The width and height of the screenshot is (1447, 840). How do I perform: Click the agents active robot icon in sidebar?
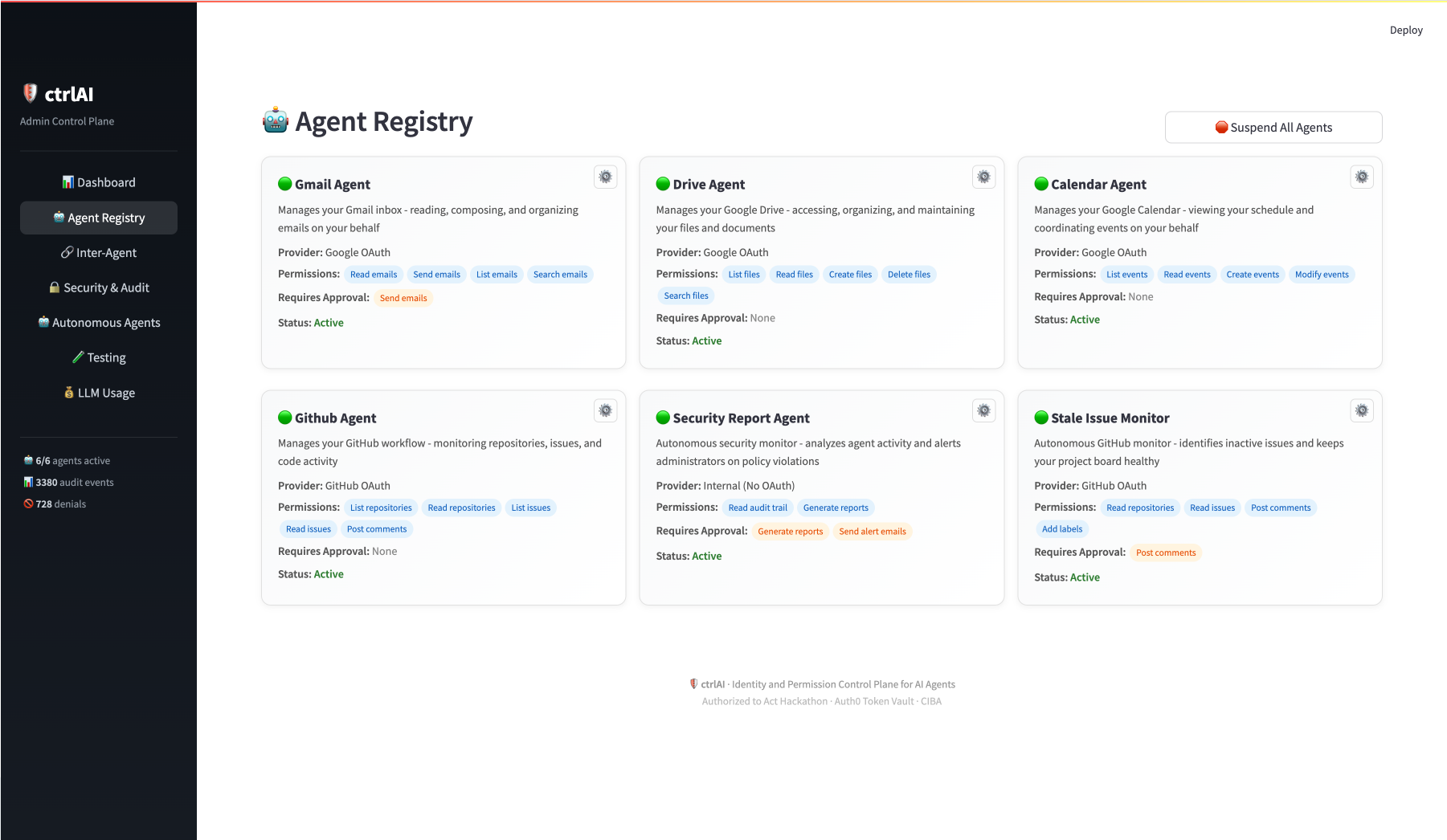pos(28,460)
